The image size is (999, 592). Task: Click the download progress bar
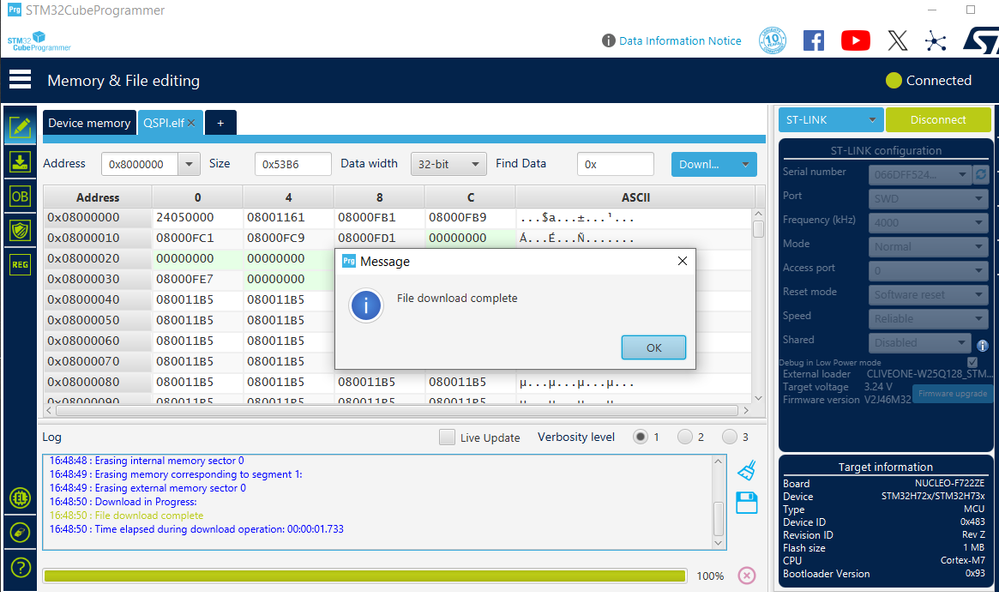[x=364, y=576]
